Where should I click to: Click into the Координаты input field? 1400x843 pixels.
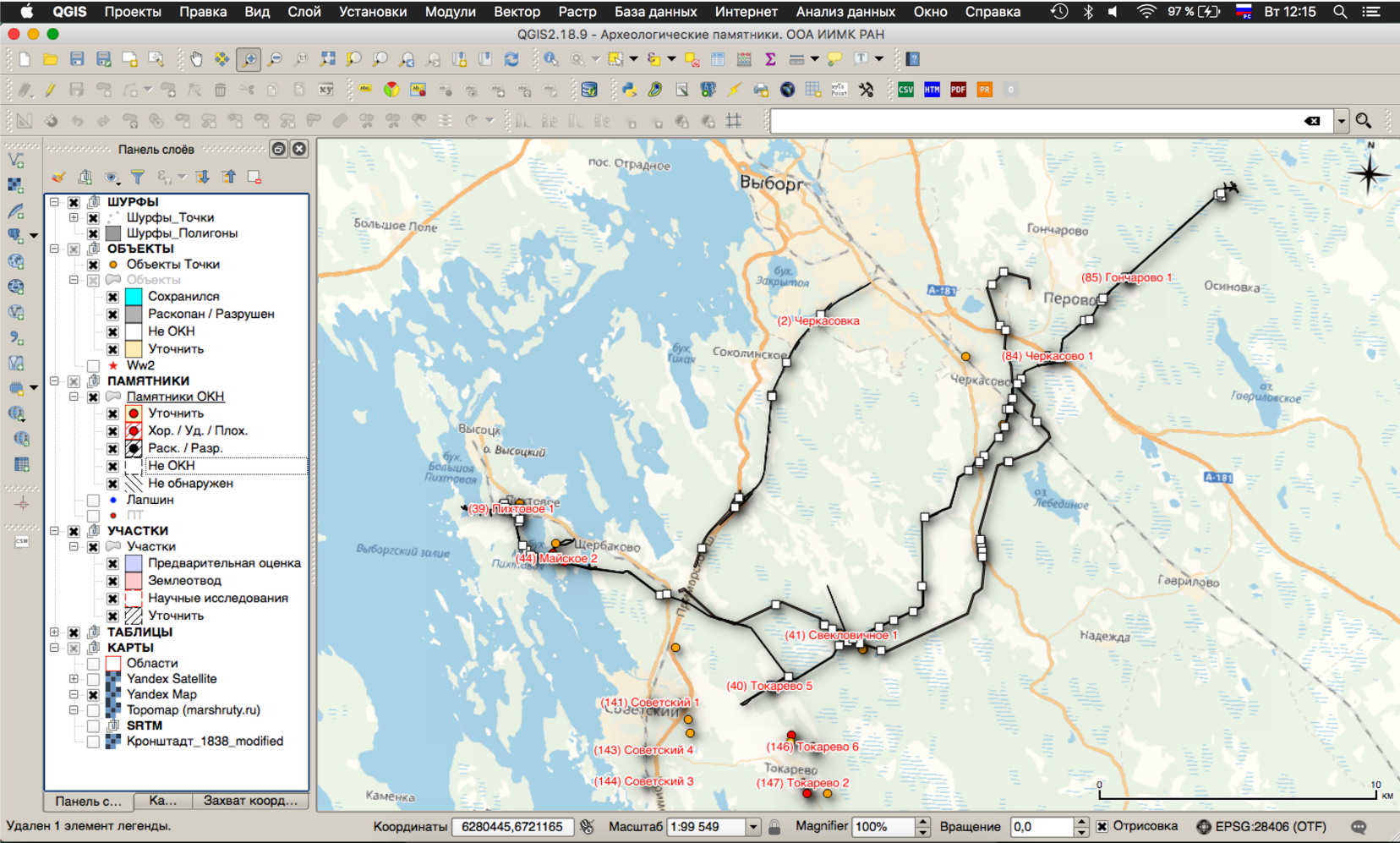(x=512, y=827)
